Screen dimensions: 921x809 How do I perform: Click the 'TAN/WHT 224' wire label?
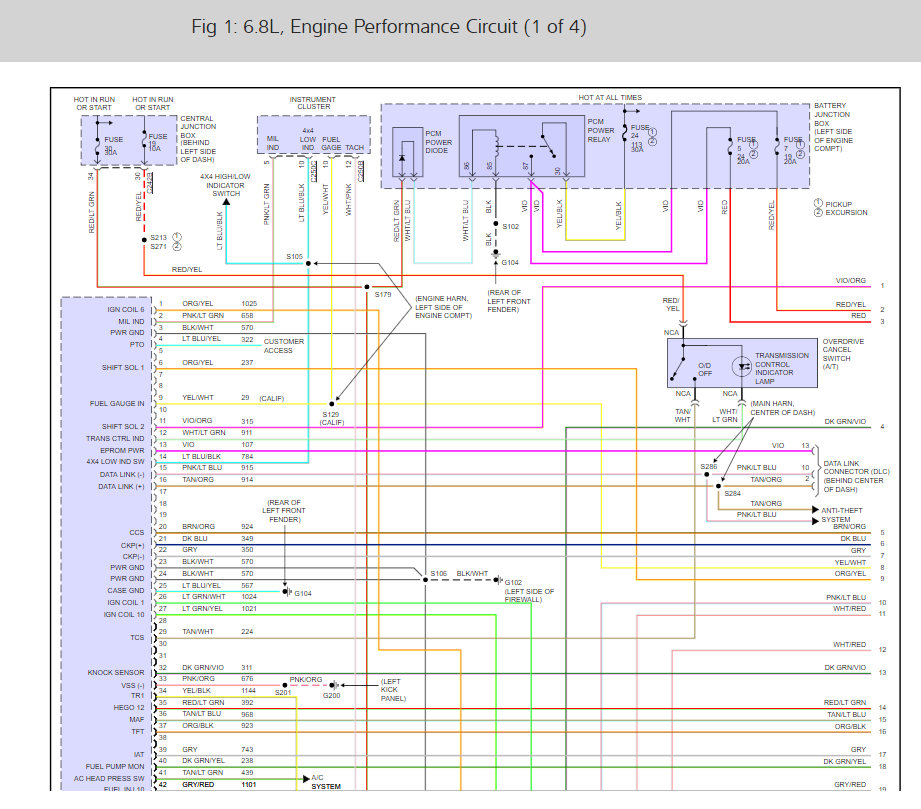[x=217, y=632]
